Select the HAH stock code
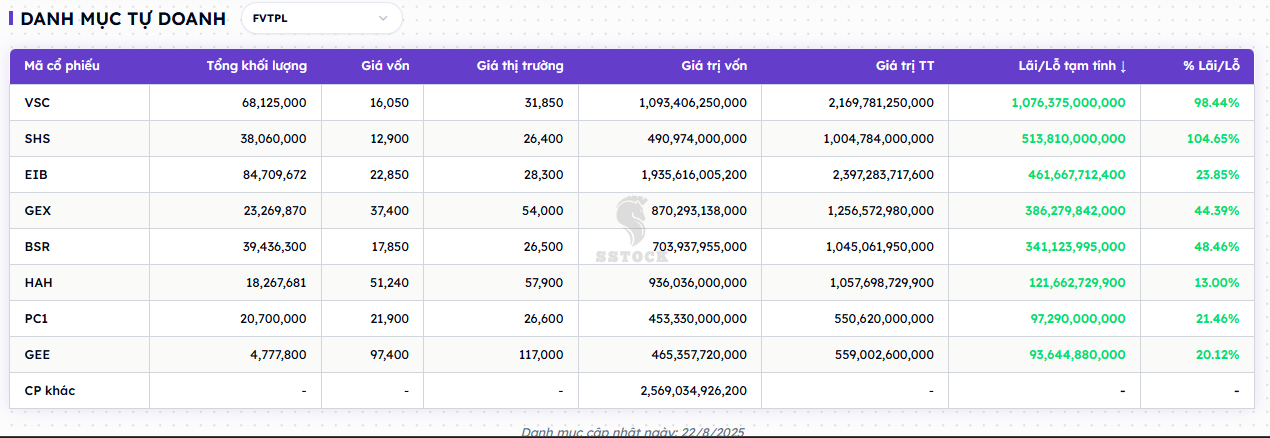The width and height of the screenshot is (1270, 438). coord(38,283)
